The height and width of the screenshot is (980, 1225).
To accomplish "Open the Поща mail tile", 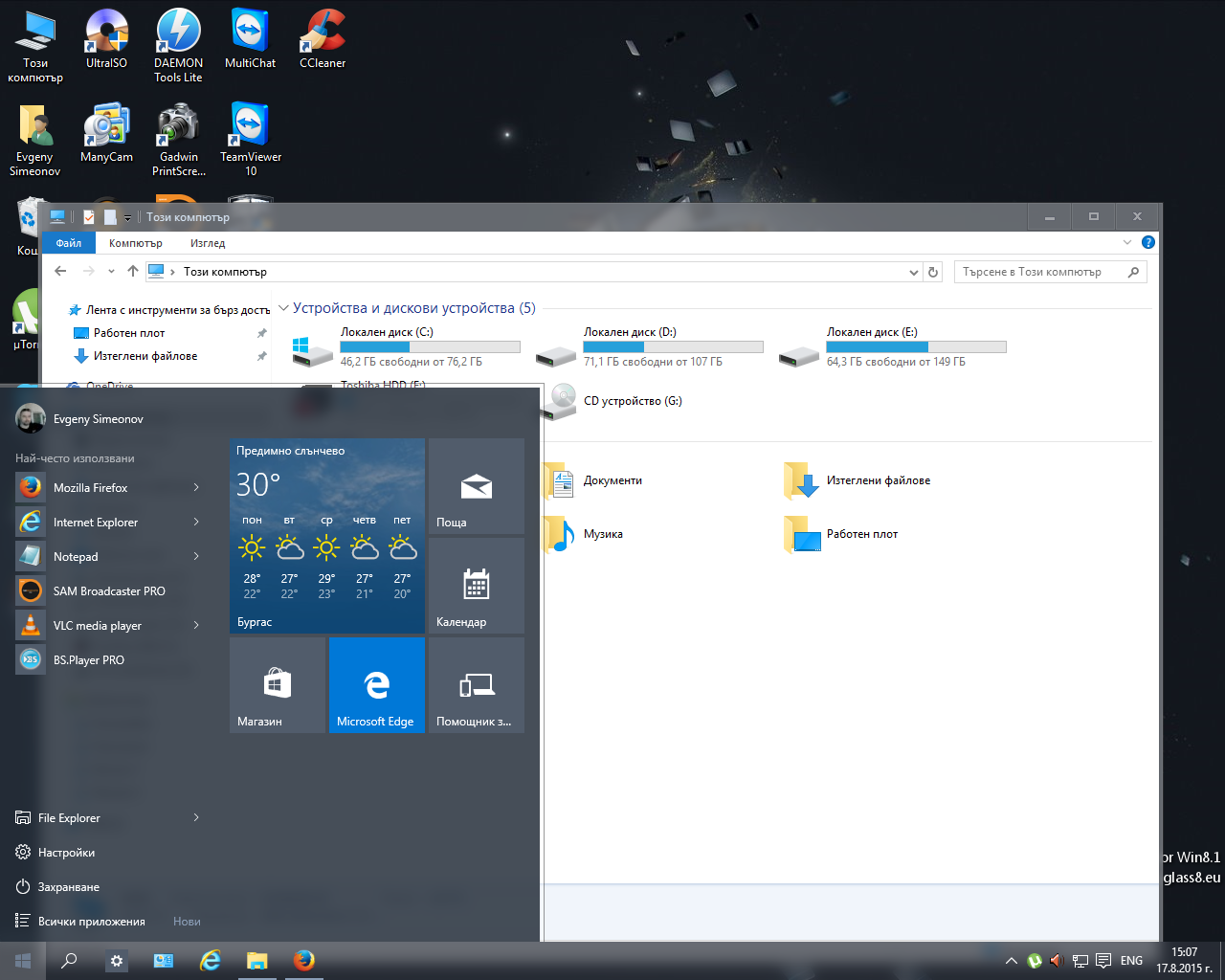I will point(477,486).
